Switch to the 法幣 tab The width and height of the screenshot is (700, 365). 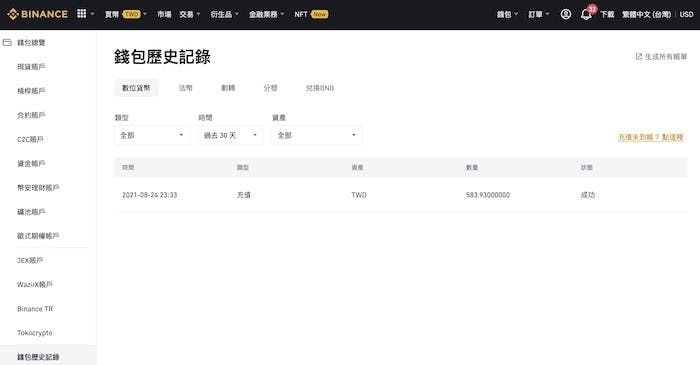coord(186,88)
